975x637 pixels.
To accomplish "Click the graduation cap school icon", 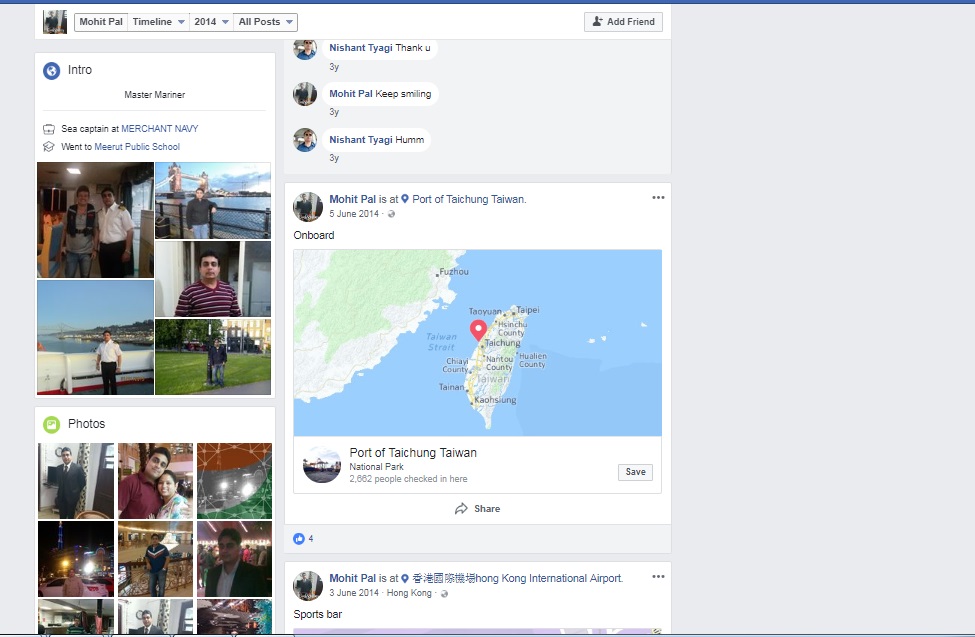I will coord(49,147).
